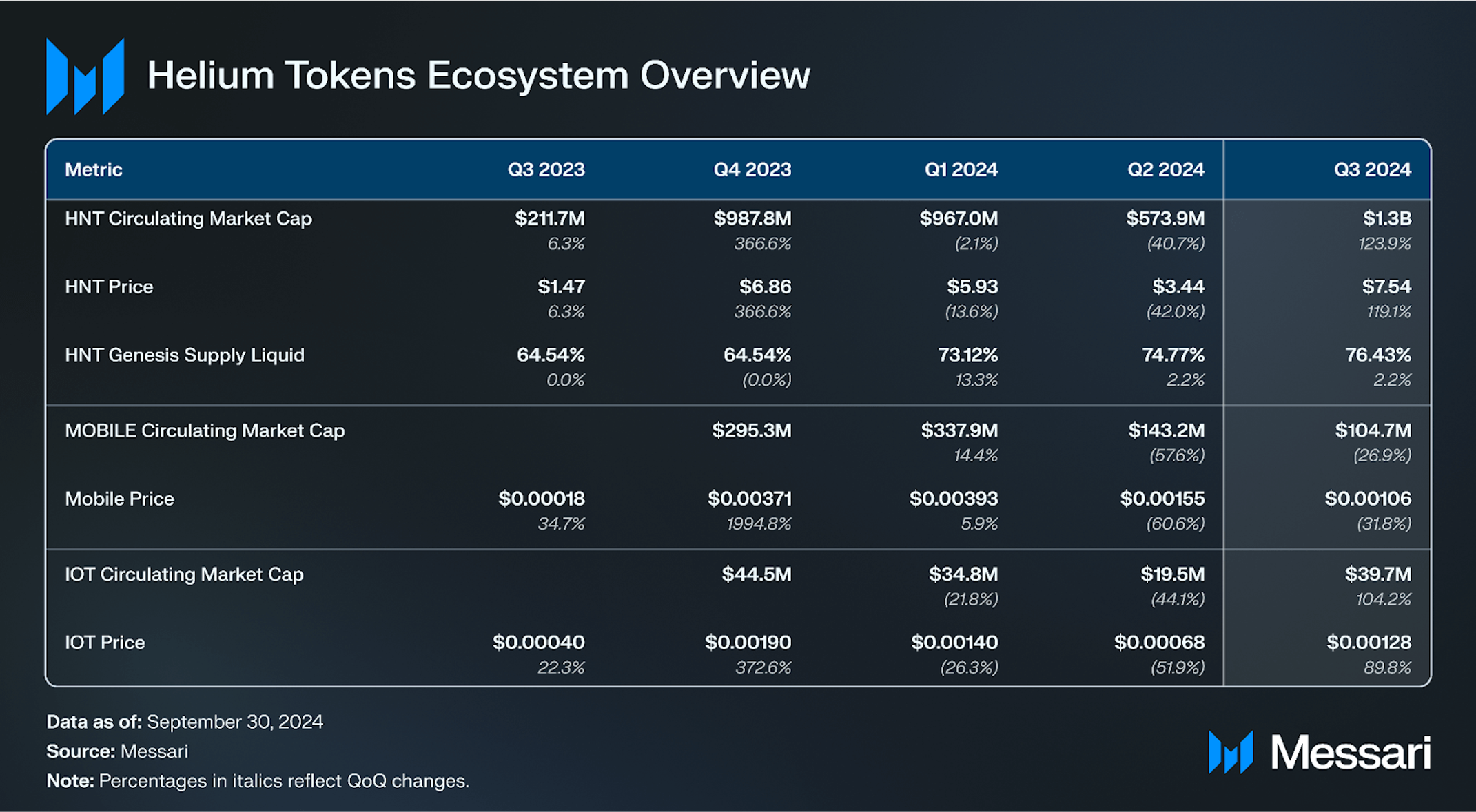Click the IOT Price row label

105,643
